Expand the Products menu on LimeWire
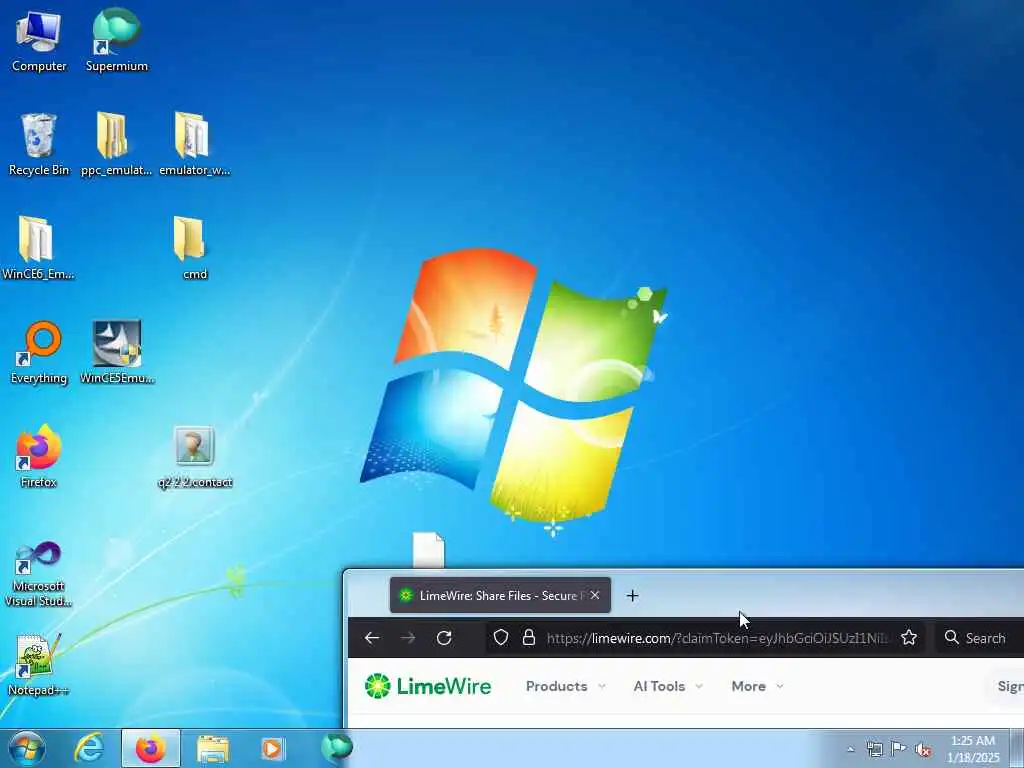 coord(566,686)
